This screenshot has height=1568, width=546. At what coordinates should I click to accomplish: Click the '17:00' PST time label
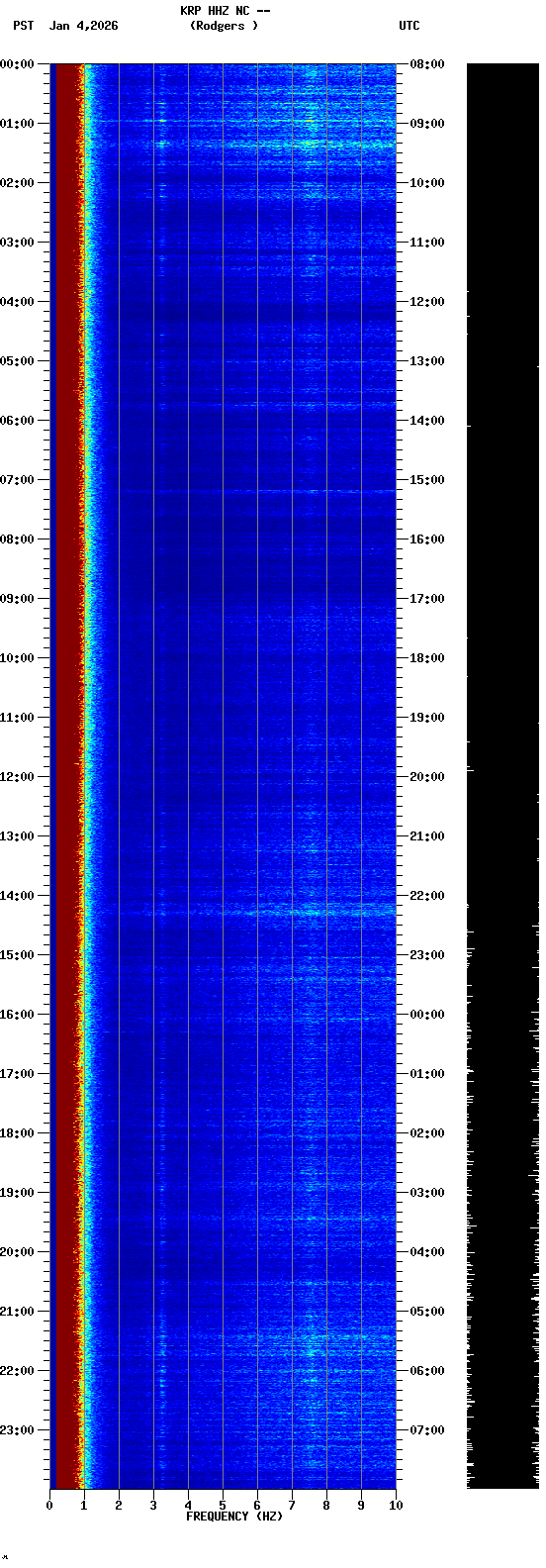tap(18, 1074)
